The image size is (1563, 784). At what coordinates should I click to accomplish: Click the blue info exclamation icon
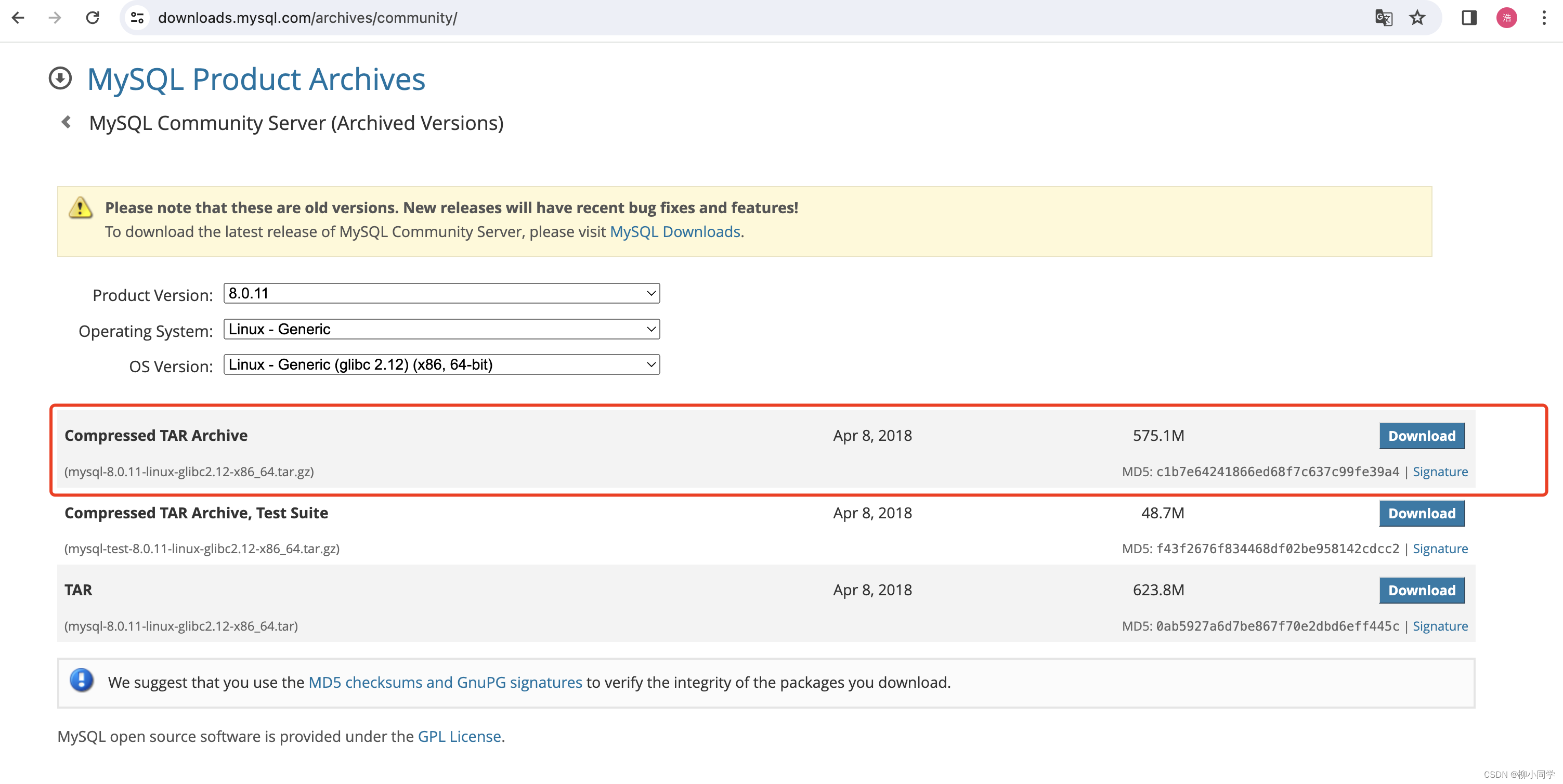tap(81, 680)
